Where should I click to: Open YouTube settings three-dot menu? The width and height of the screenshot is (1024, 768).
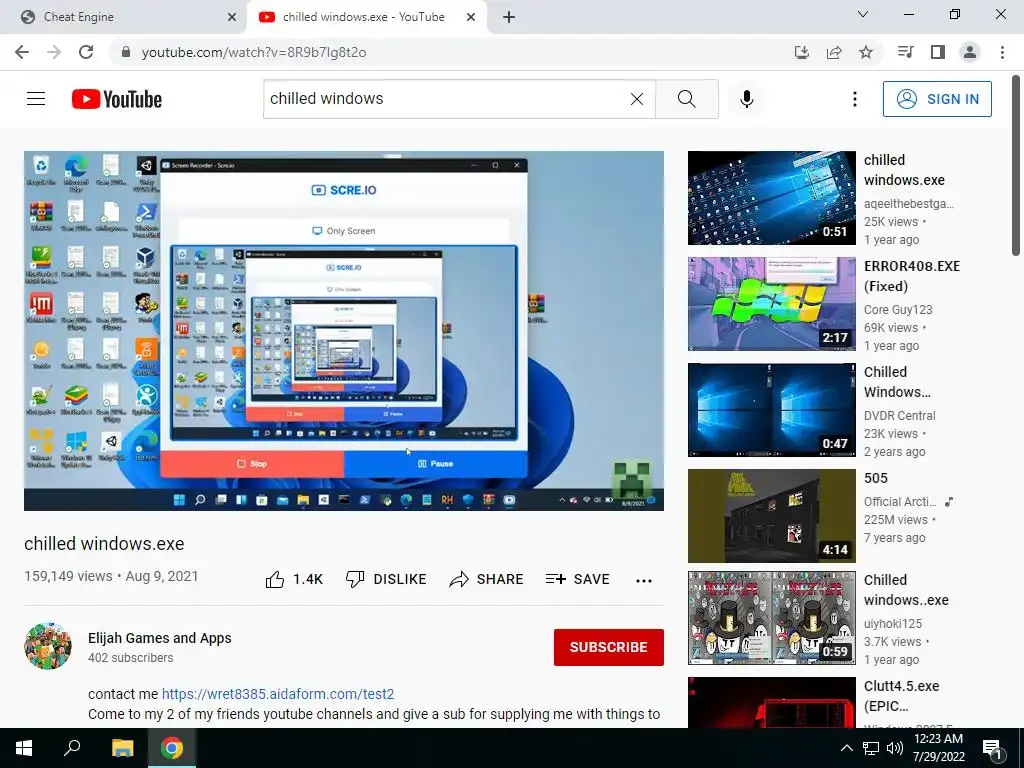[854, 99]
